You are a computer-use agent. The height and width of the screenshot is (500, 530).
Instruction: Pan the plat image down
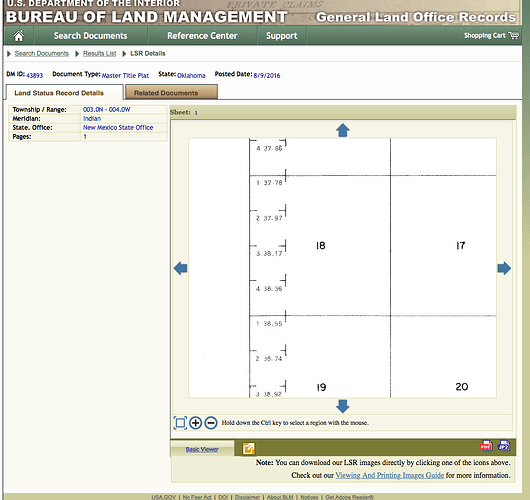(x=343, y=406)
